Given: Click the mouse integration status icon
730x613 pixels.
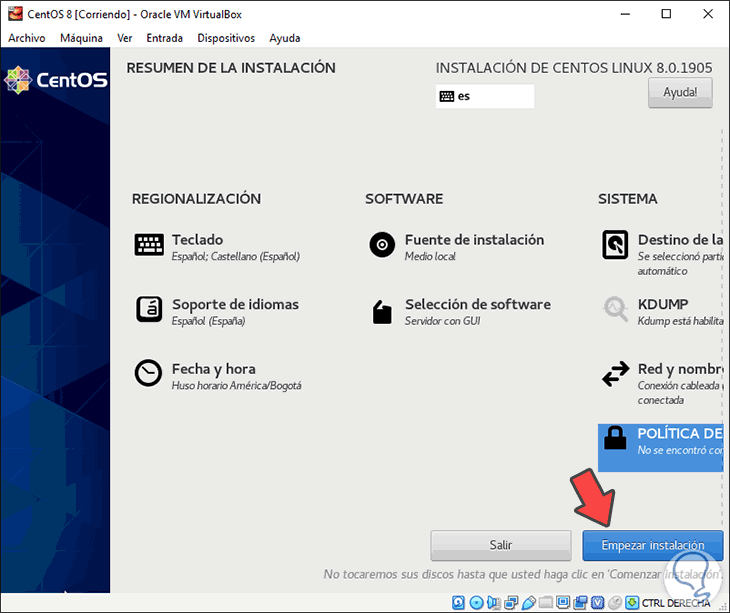Looking at the screenshot, I should click(615, 603).
